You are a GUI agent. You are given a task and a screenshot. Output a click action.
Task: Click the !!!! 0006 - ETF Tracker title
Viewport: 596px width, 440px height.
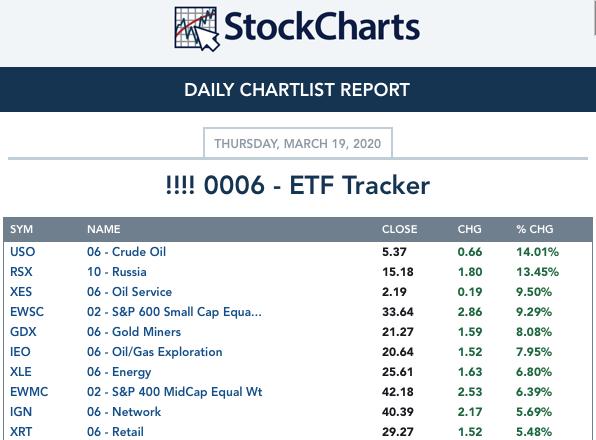298,185
